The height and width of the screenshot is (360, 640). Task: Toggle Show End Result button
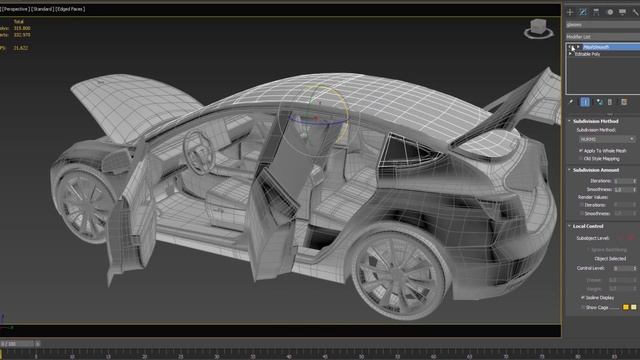tap(585, 102)
